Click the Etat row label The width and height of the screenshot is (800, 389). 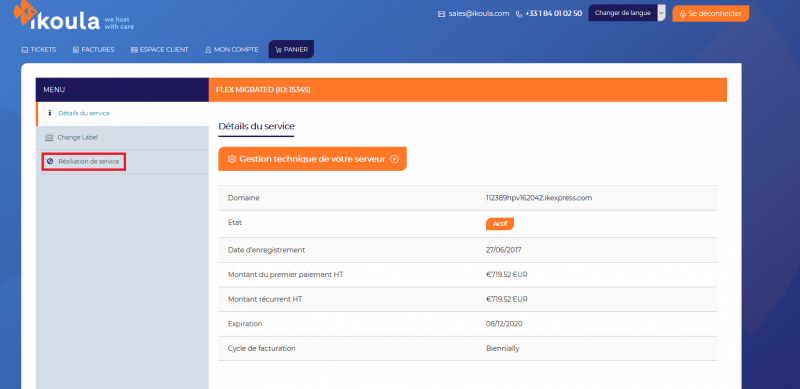[x=235, y=223]
